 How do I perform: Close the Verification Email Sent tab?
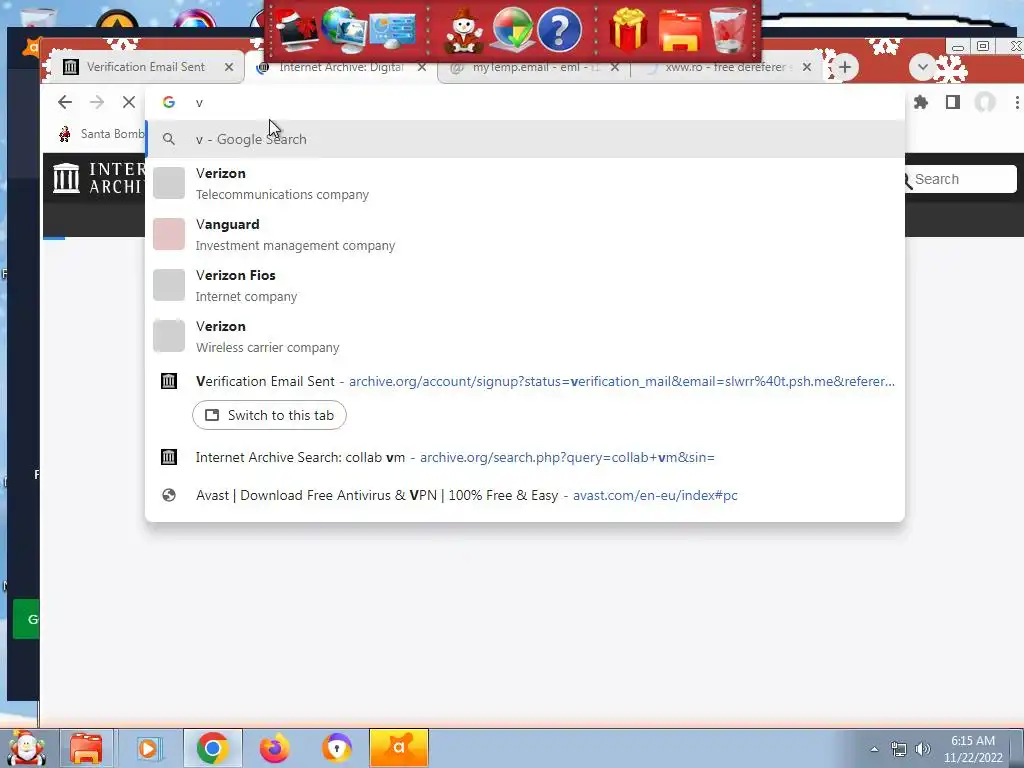(229, 67)
